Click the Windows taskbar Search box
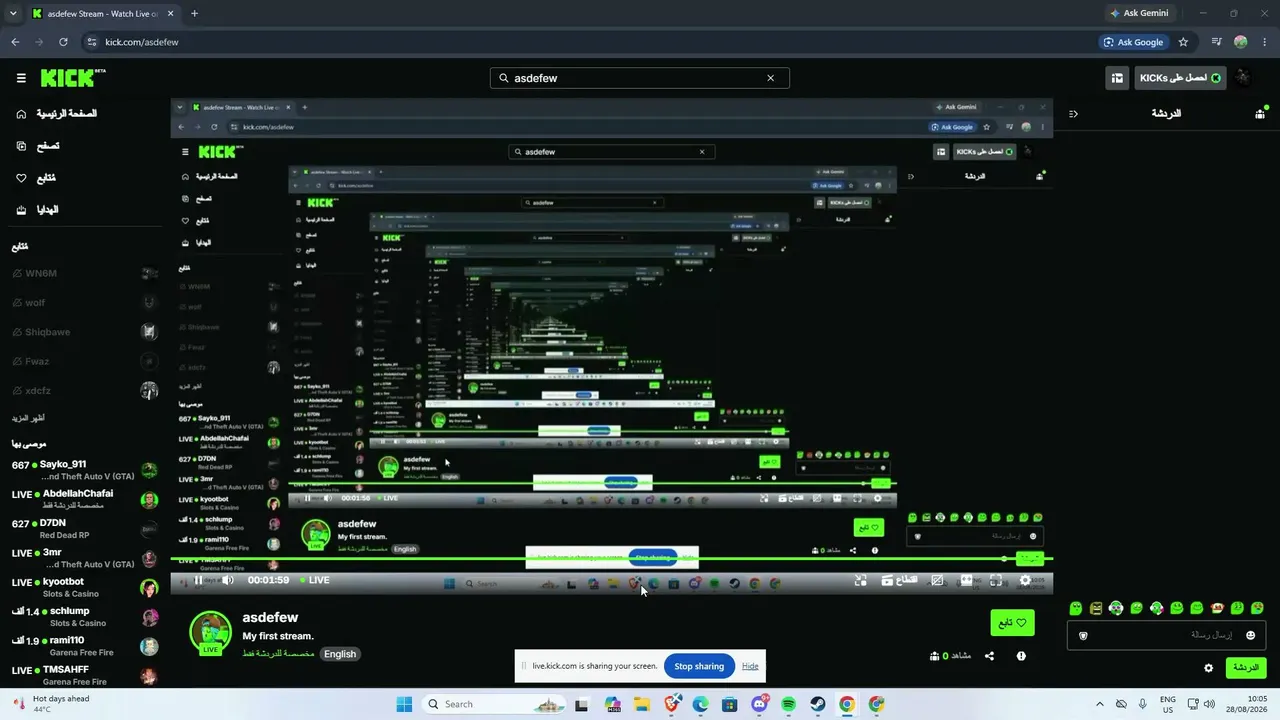Screen dimensions: 1280x720 pos(494,704)
